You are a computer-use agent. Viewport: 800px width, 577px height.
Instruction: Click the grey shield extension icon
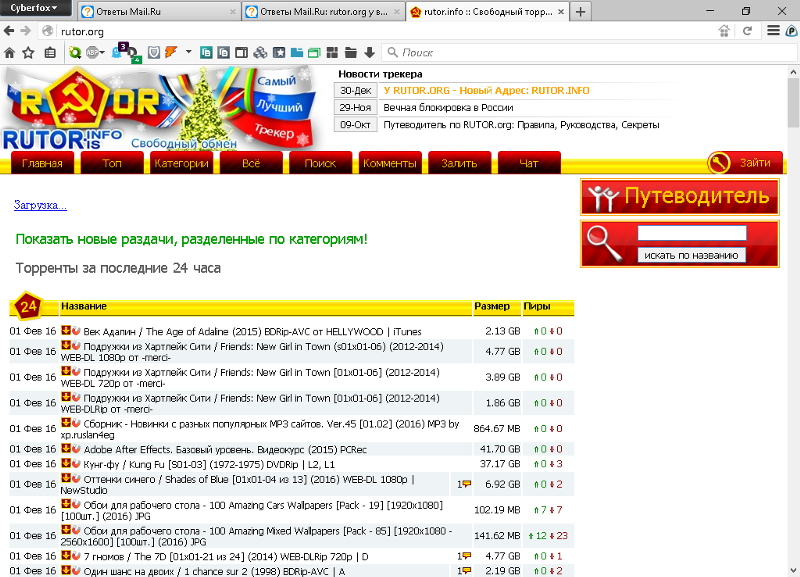154,53
